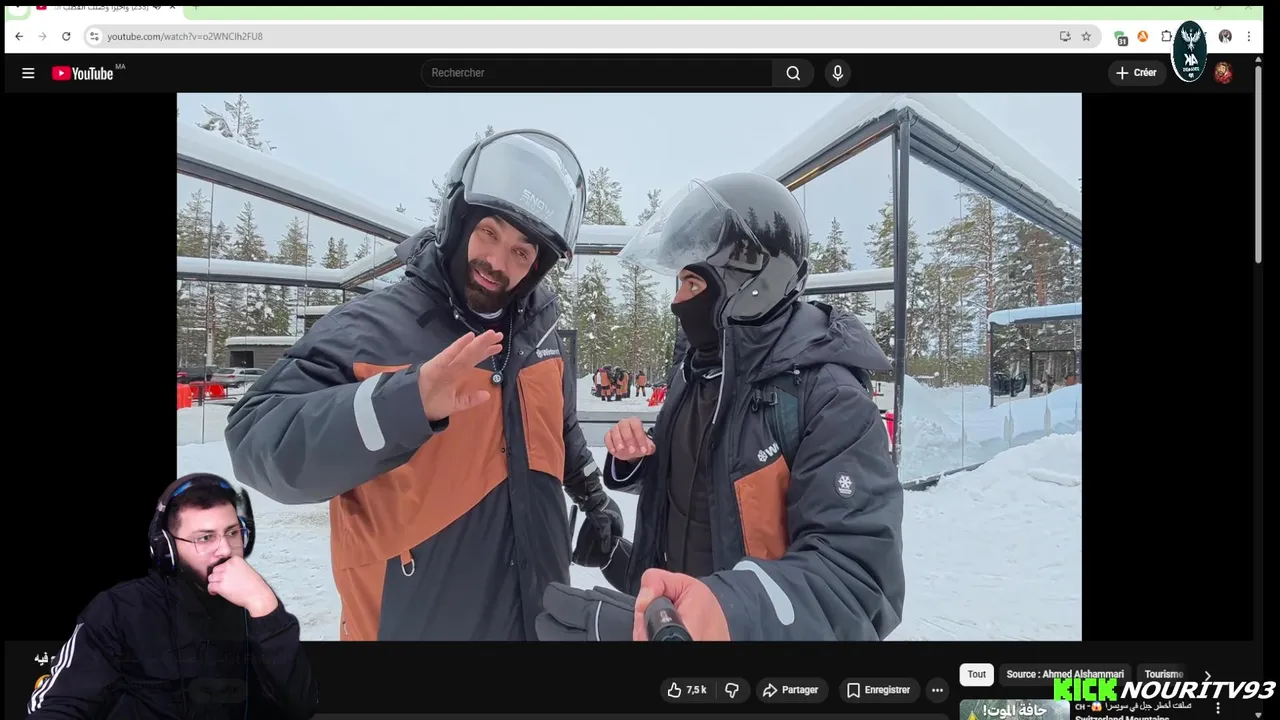This screenshot has width=1280, height=720.
Task: Mute the tab via speaker icon
Action: point(157,6)
